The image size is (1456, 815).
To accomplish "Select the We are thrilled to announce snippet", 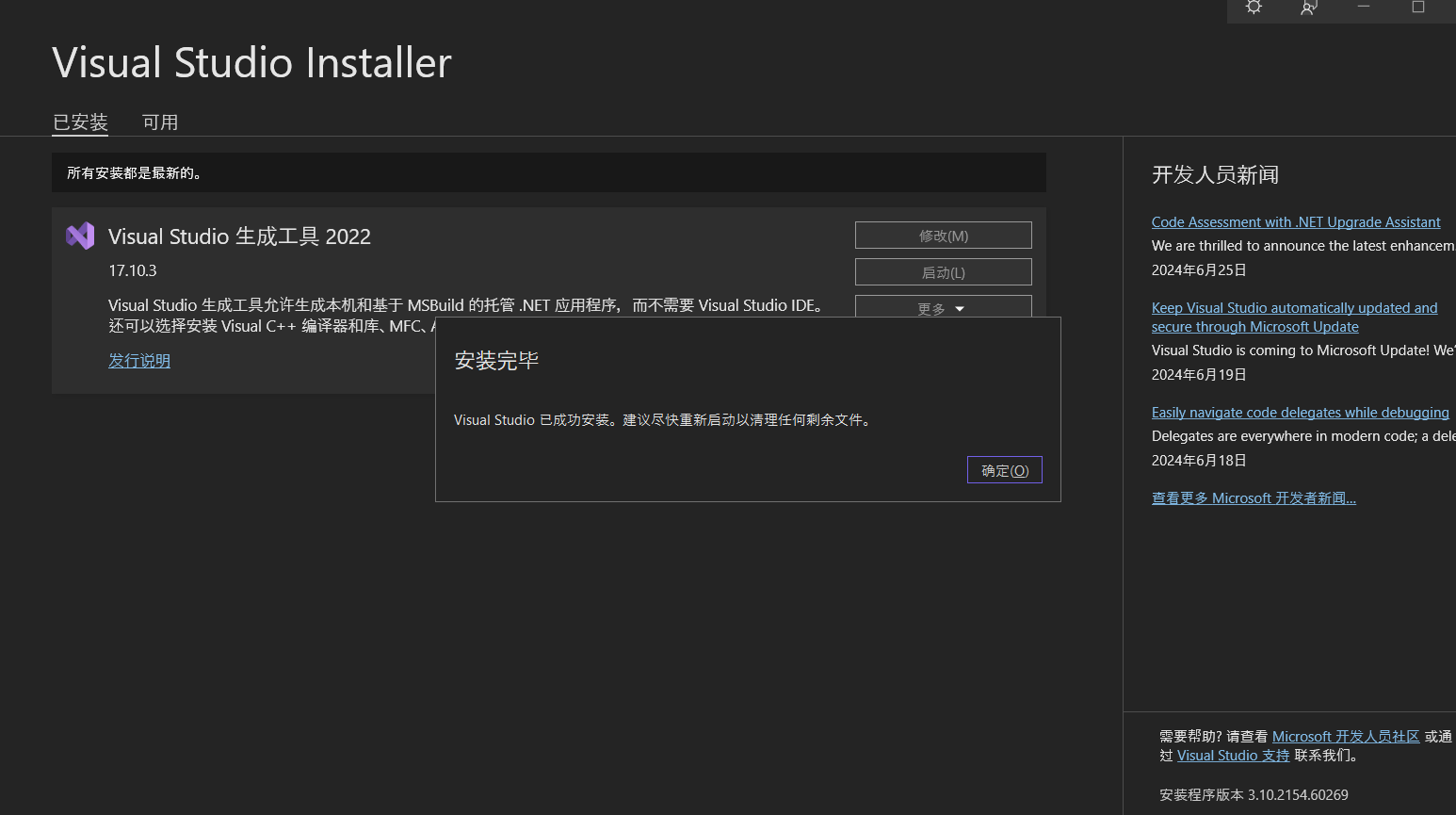I will coord(1303,246).
